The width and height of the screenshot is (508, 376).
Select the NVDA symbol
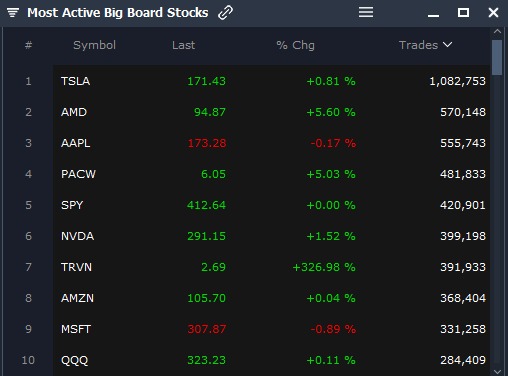(77, 236)
